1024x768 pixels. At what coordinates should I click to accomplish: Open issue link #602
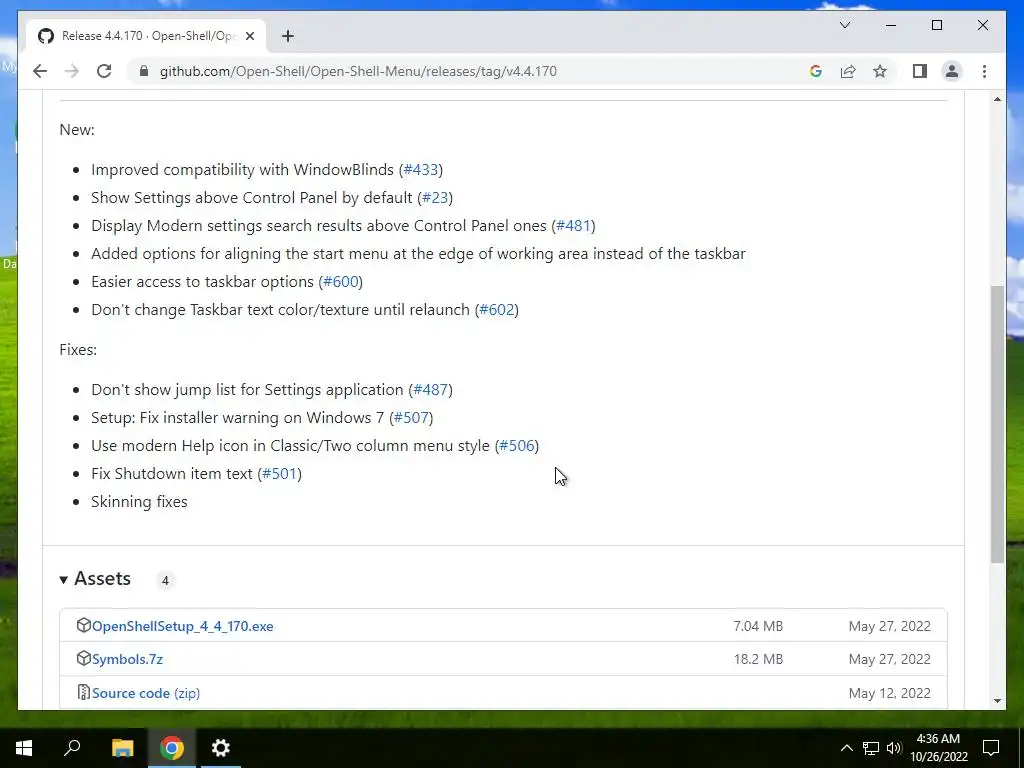point(497,310)
